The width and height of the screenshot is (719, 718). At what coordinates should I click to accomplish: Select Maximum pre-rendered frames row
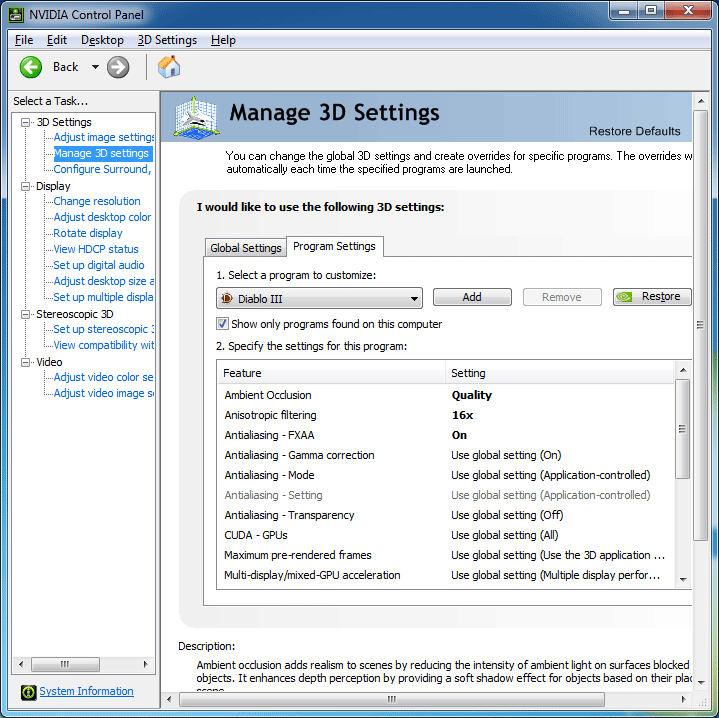click(x=445, y=555)
